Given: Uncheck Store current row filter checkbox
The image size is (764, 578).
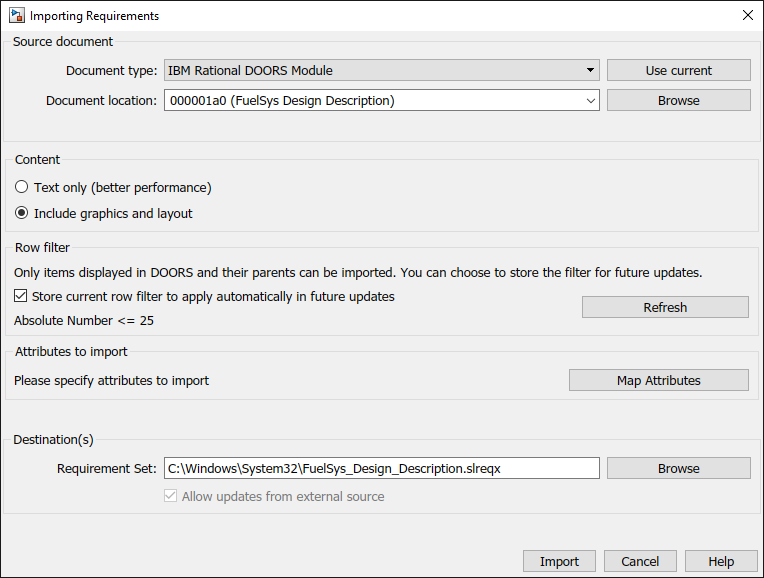Looking at the screenshot, I should tap(21, 296).
